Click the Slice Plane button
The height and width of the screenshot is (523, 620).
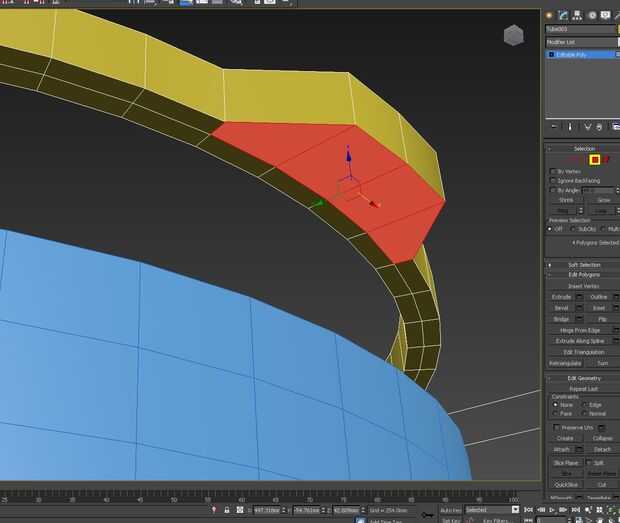(566, 463)
